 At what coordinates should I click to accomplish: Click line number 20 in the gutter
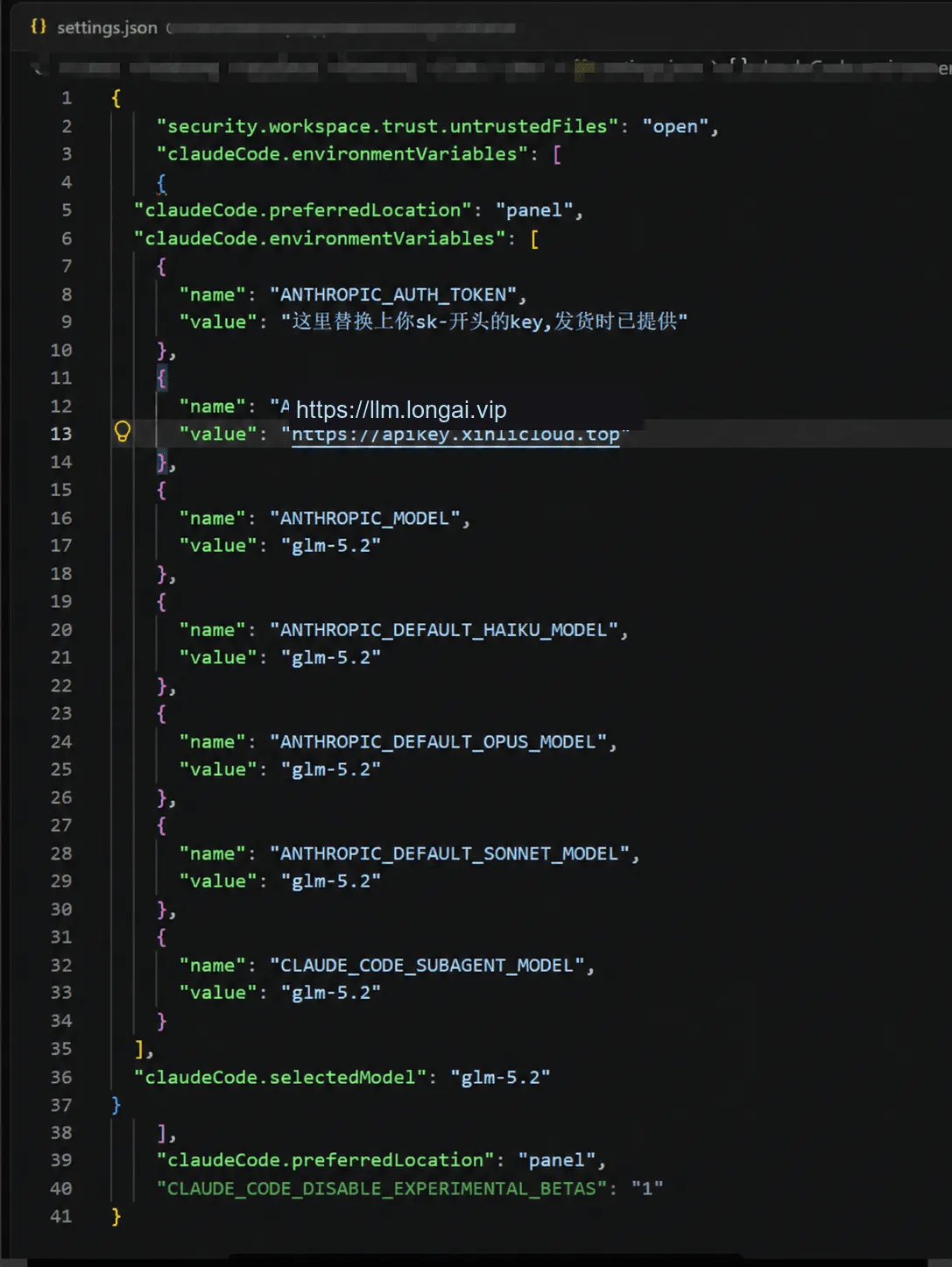(x=61, y=630)
